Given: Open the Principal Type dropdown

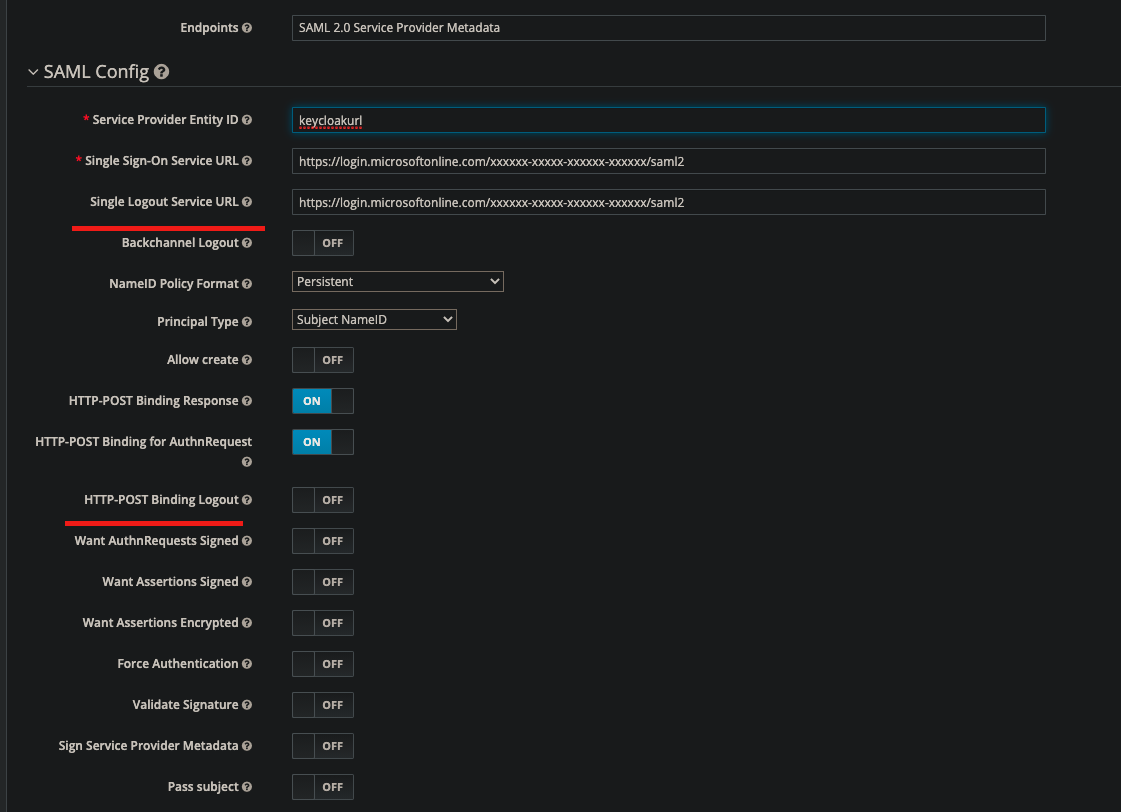Looking at the screenshot, I should pyautogui.click(x=374, y=319).
